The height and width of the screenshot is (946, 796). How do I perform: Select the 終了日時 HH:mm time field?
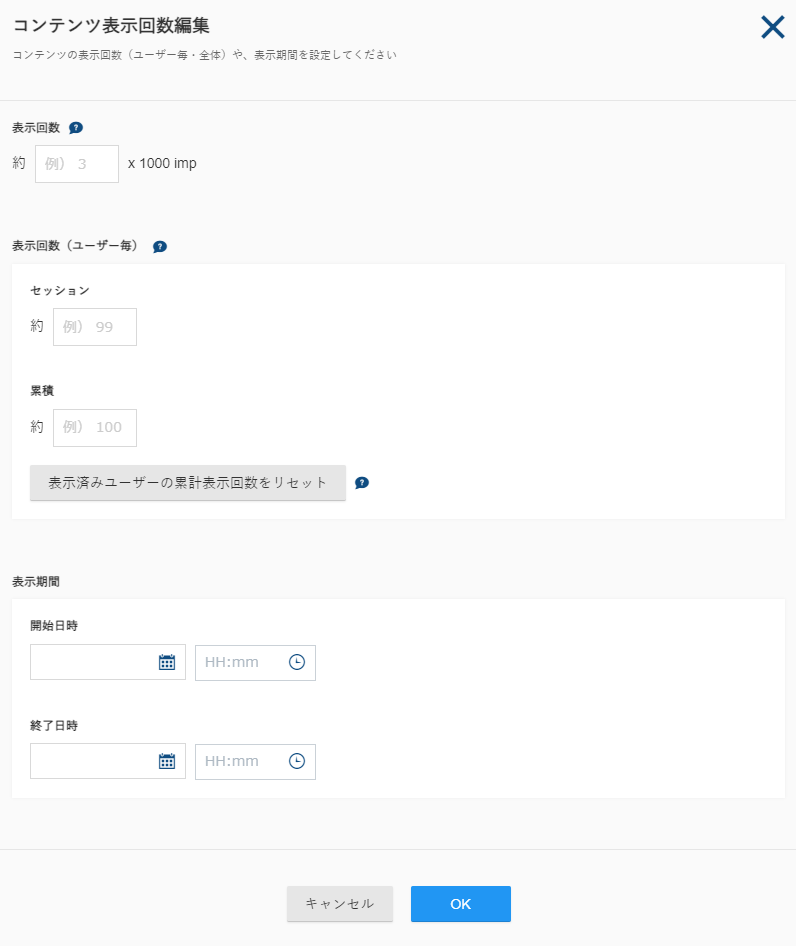click(255, 761)
